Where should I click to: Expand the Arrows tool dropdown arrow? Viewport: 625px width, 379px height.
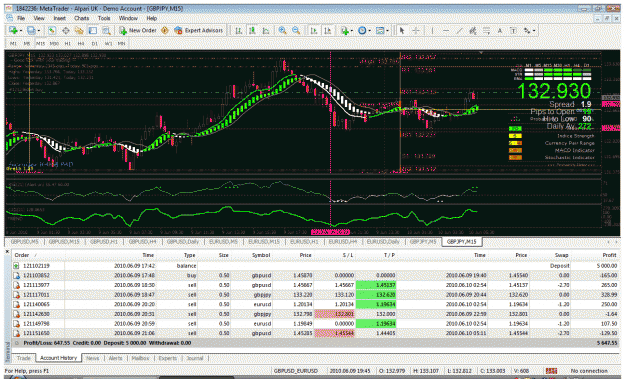(x=534, y=31)
